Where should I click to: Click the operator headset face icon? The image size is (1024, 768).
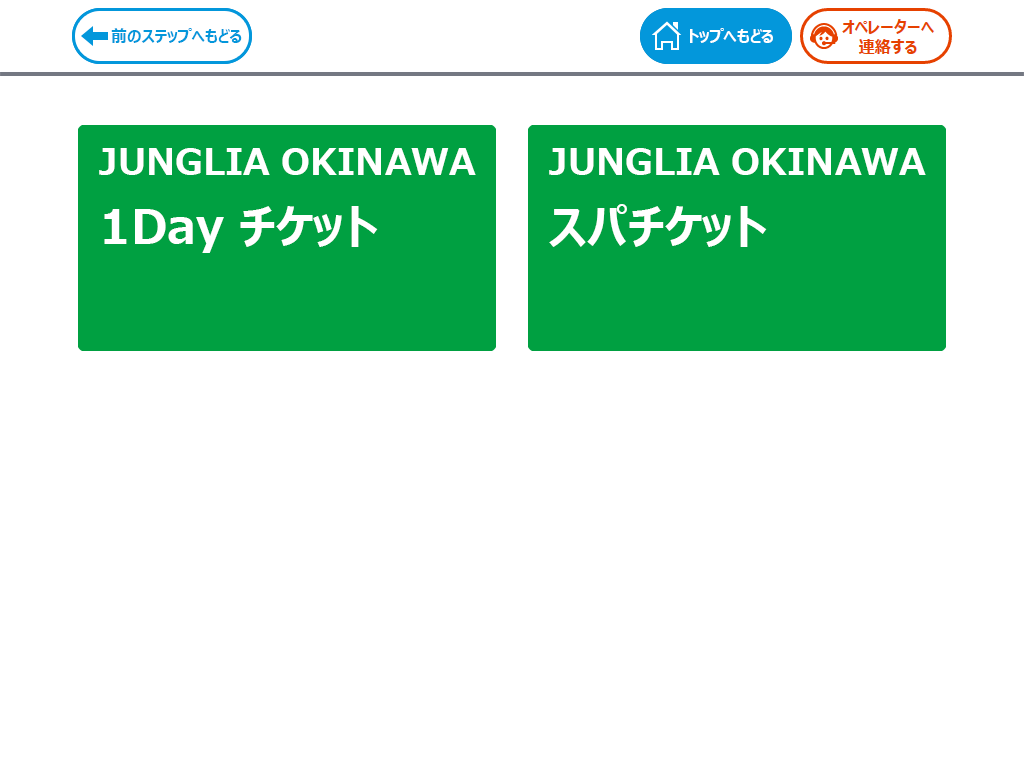824,37
